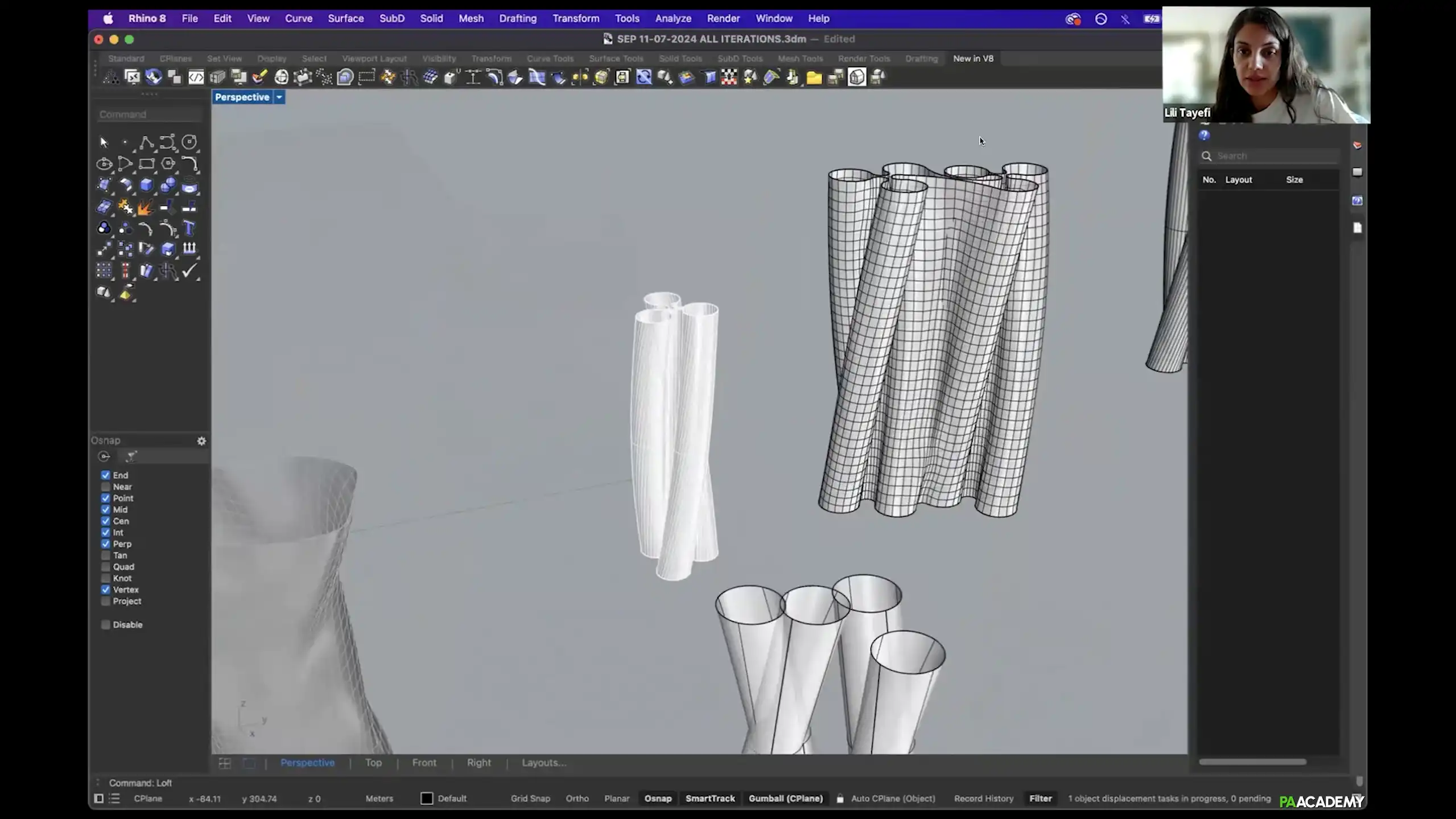Enable the Near osnap checkbox
1456x819 pixels.
point(106,487)
